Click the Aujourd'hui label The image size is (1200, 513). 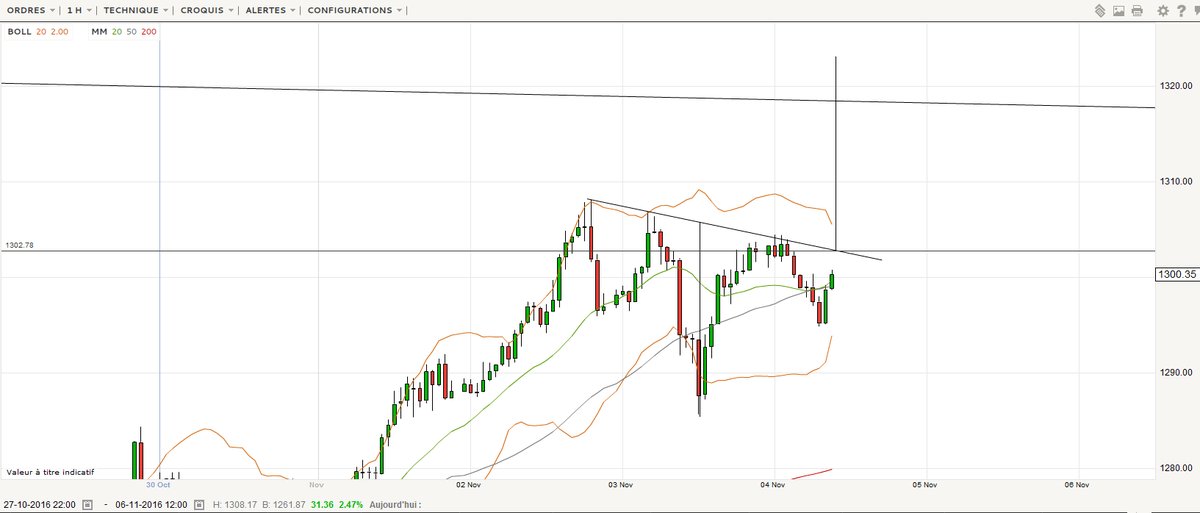coord(396,505)
